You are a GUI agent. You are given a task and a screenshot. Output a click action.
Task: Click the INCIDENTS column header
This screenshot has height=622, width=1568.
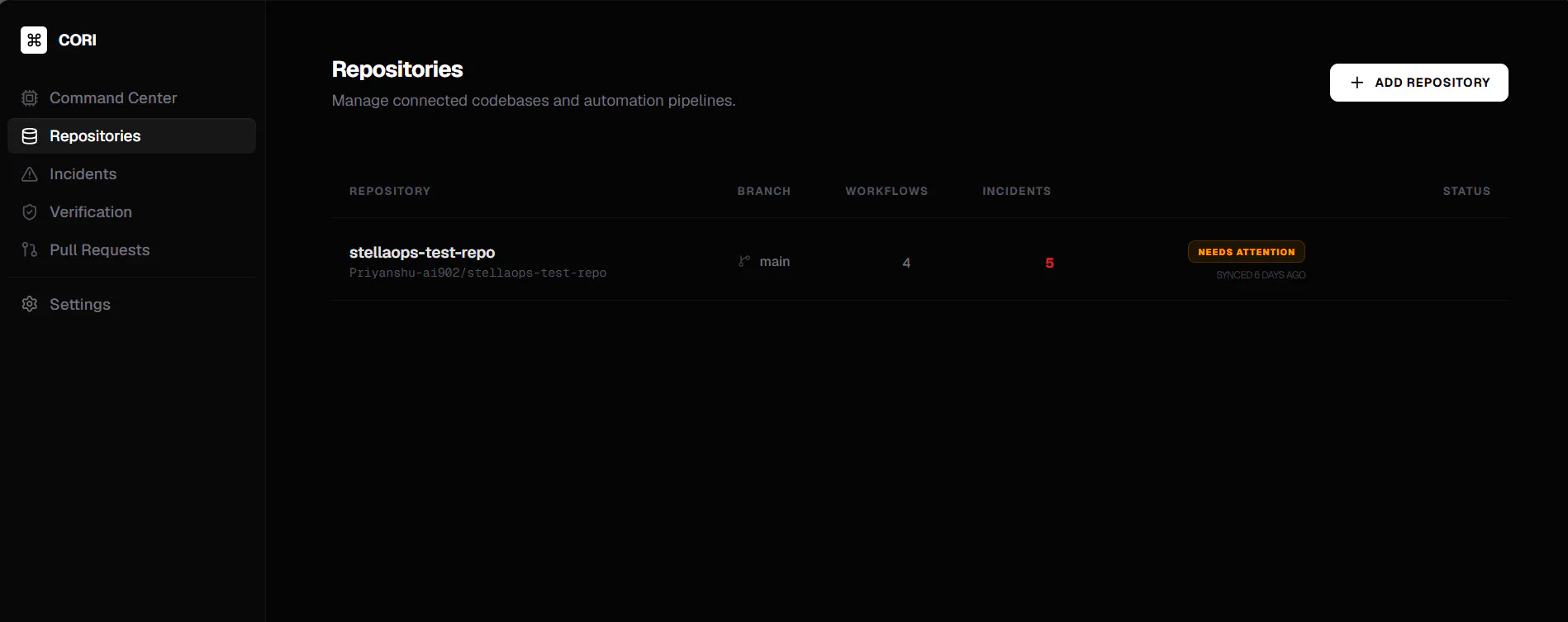coord(1017,191)
